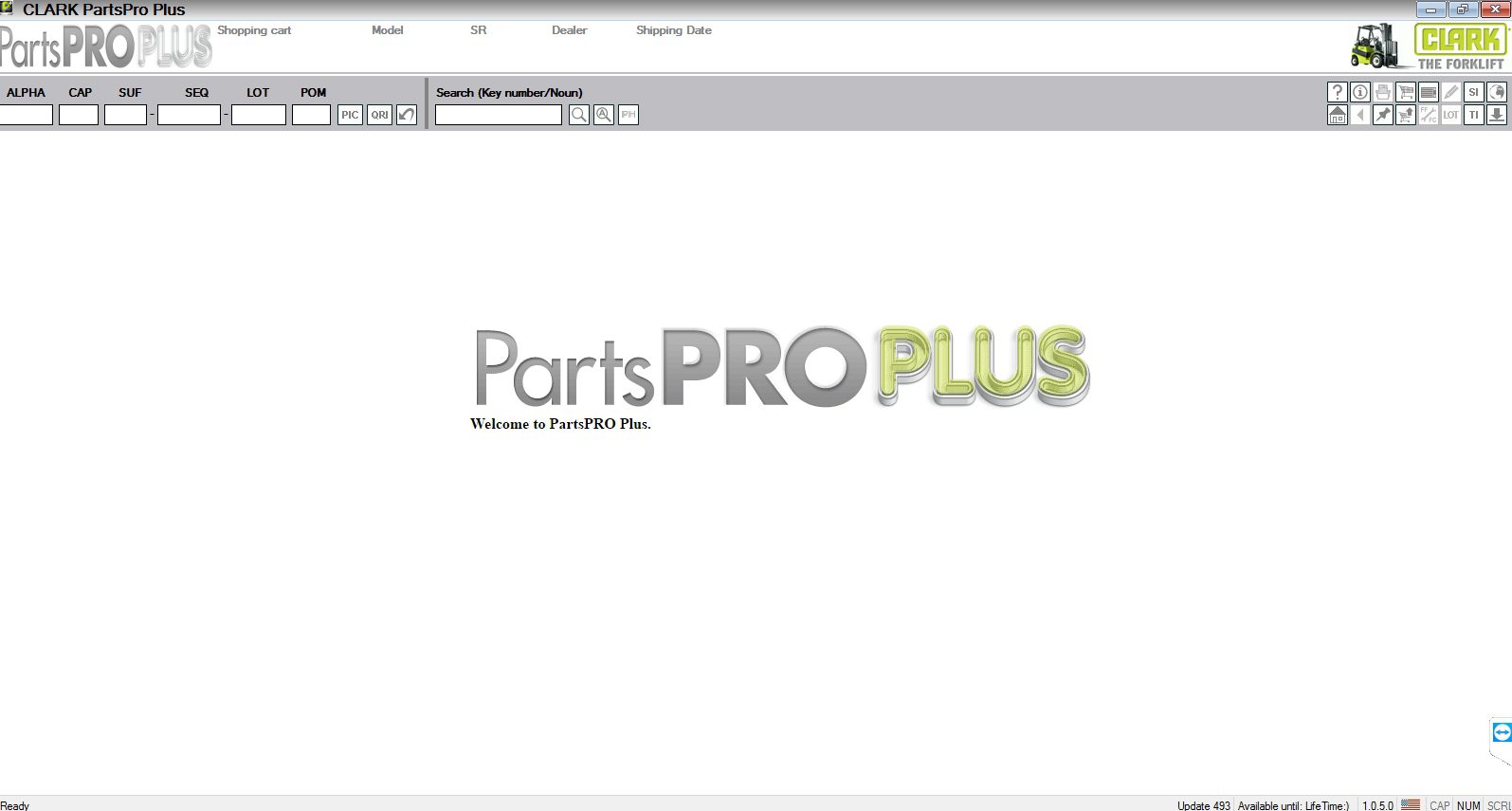Image resolution: width=1512 pixels, height=811 pixels.
Task: Click the PIC button
Action: (x=350, y=115)
